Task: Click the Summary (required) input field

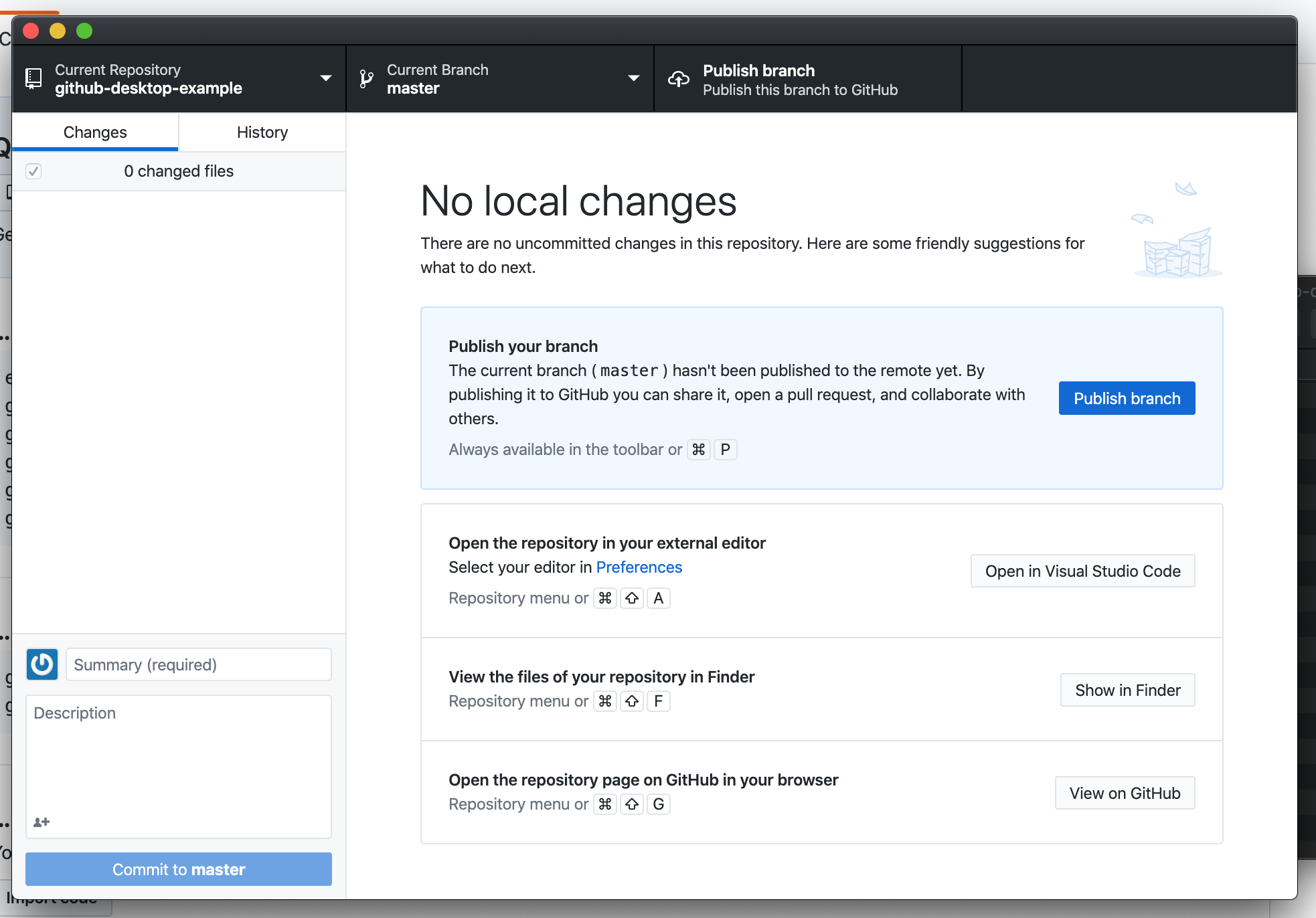Action: click(x=199, y=664)
